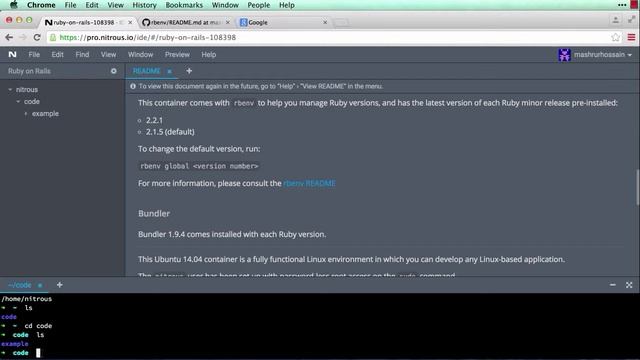Open a new terminal tab with plus

[60, 285]
